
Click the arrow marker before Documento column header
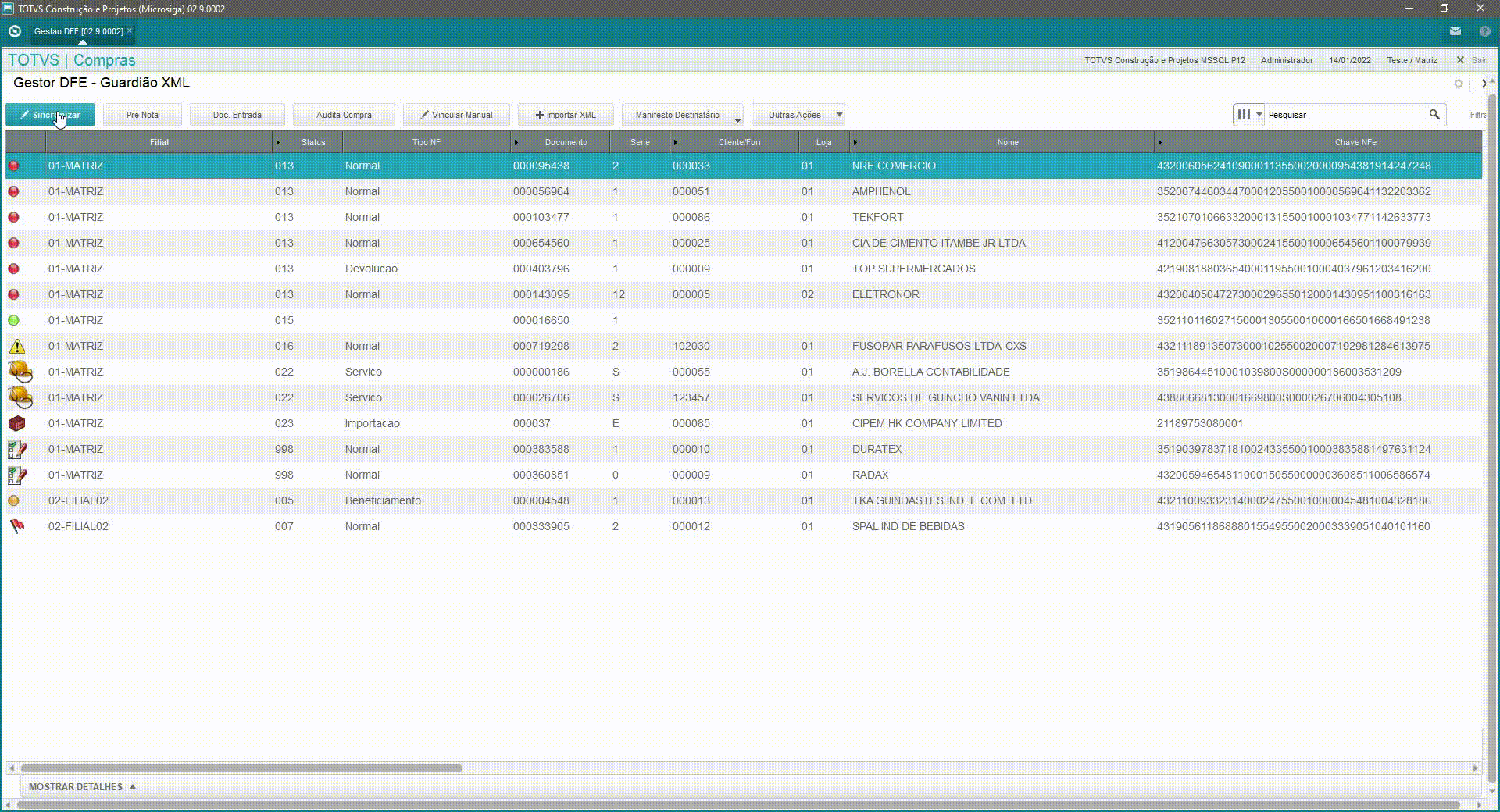click(516, 142)
